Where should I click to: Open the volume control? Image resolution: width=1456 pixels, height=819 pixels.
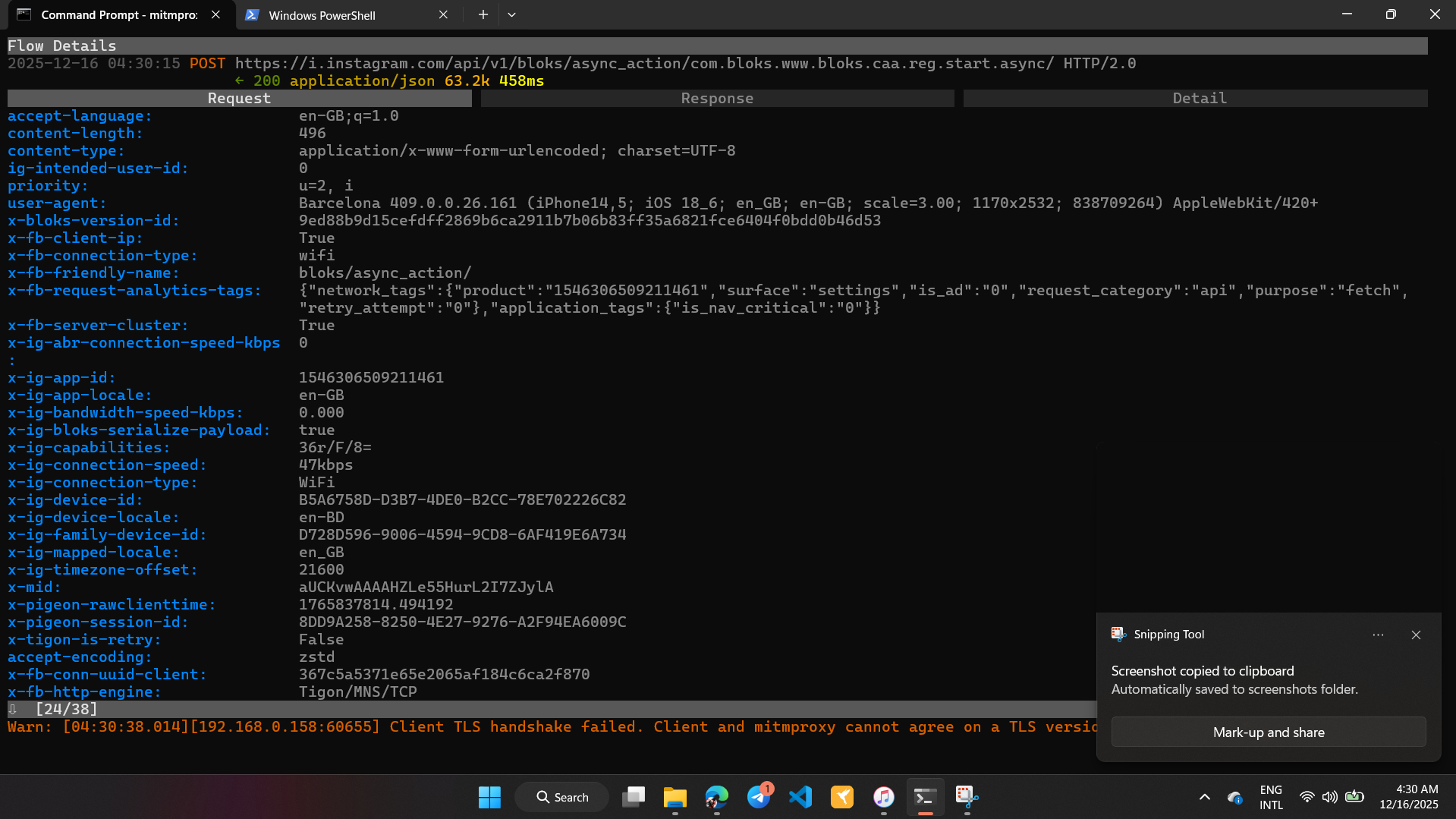pyautogui.click(x=1329, y=797)
